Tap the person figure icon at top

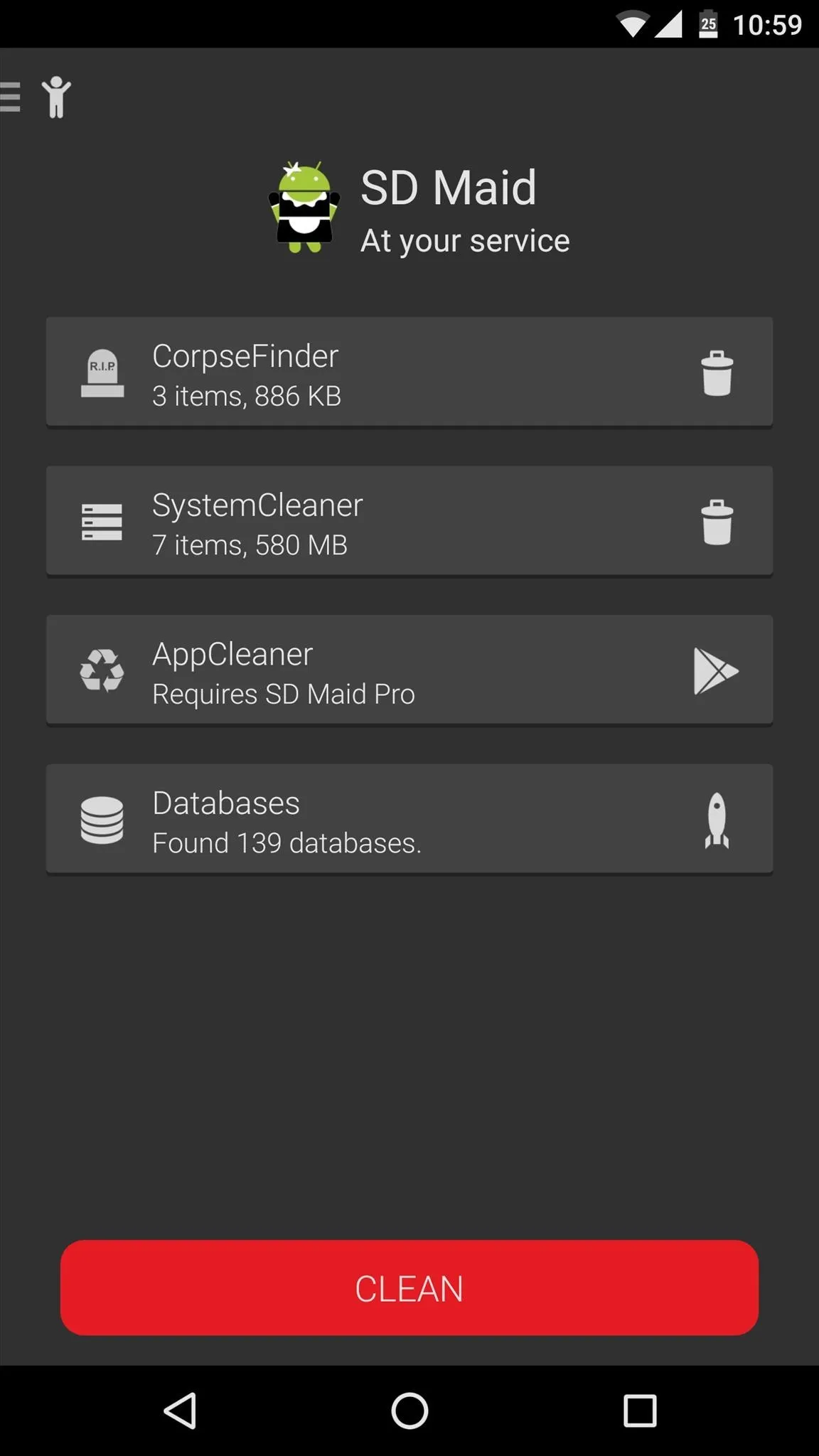tap(56, 97)
